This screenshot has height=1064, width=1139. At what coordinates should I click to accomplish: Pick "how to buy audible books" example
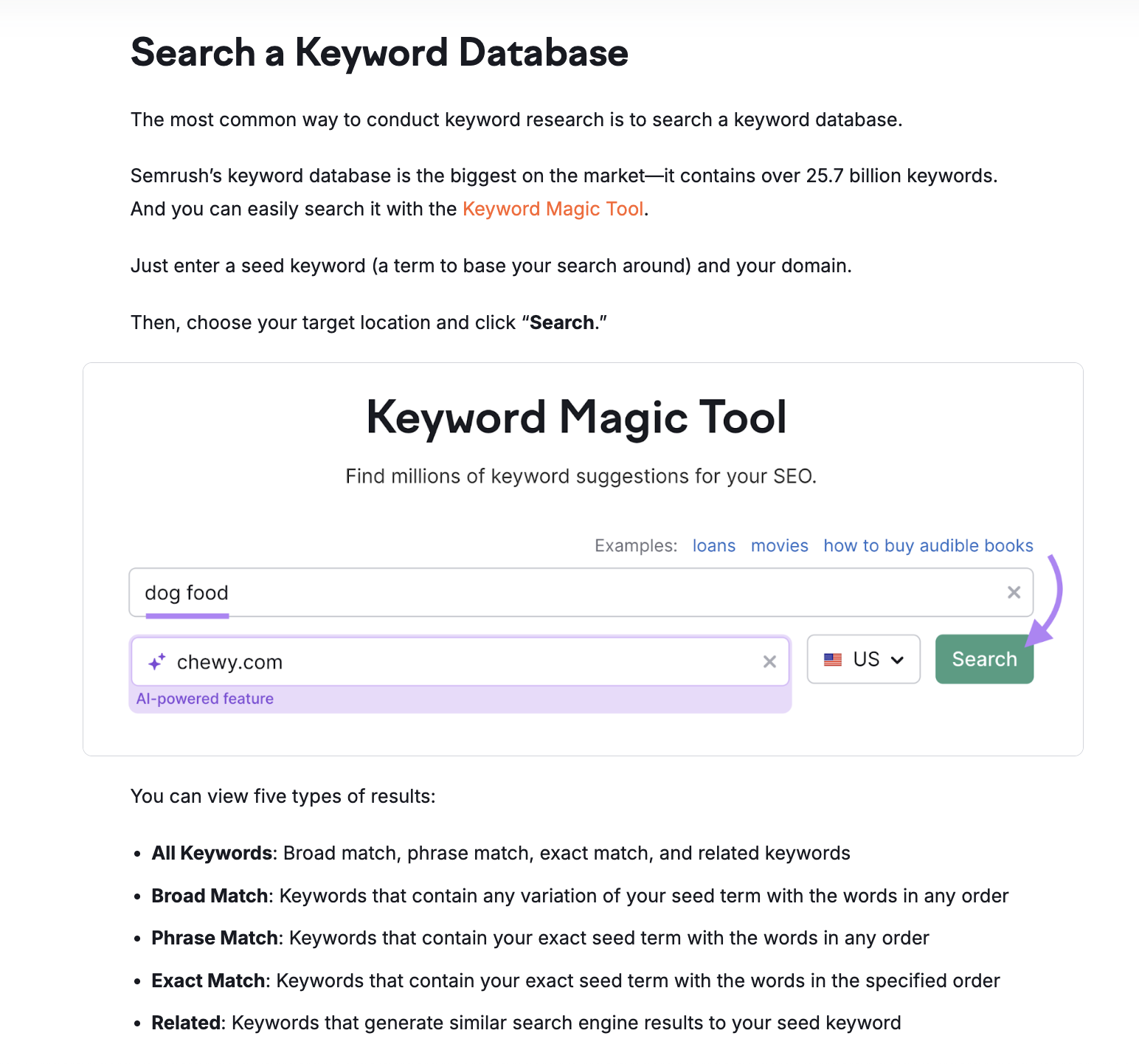(x=928, y=546)
